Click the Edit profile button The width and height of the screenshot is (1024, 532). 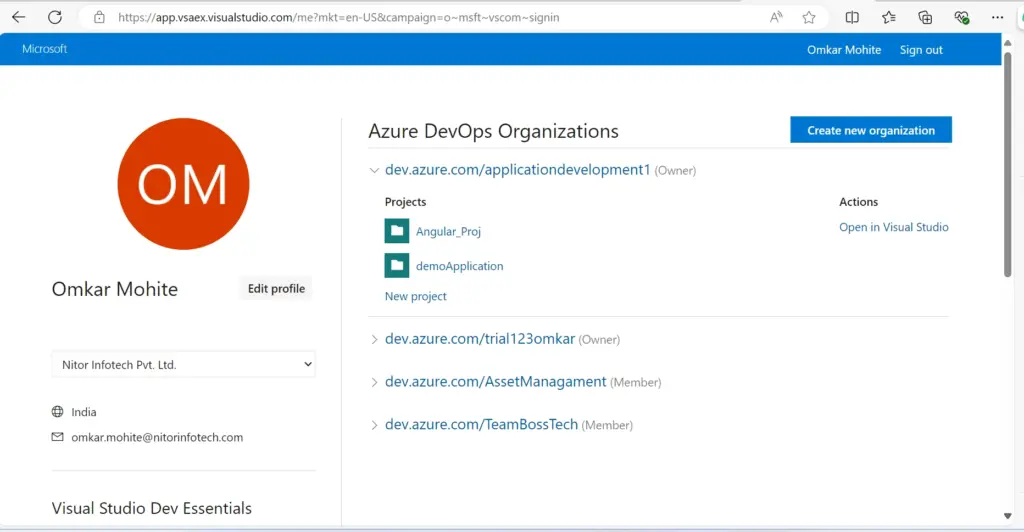(276, 289)
